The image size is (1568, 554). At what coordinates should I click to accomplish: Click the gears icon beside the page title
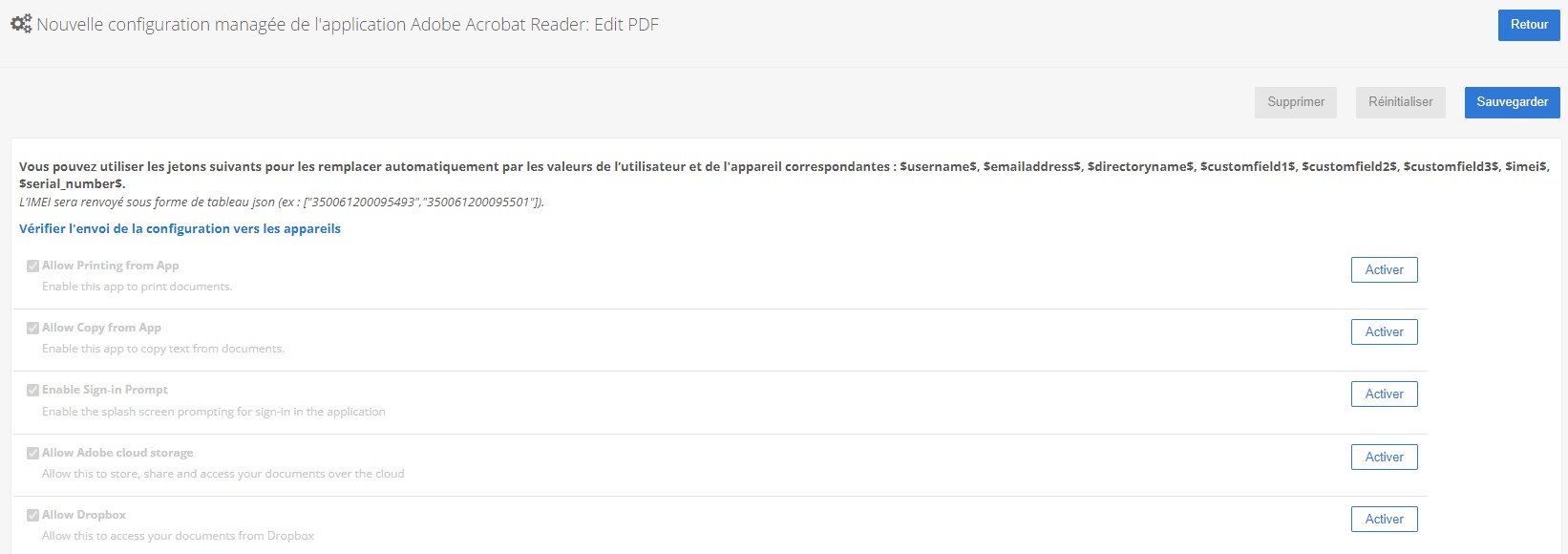click(21, 24)
